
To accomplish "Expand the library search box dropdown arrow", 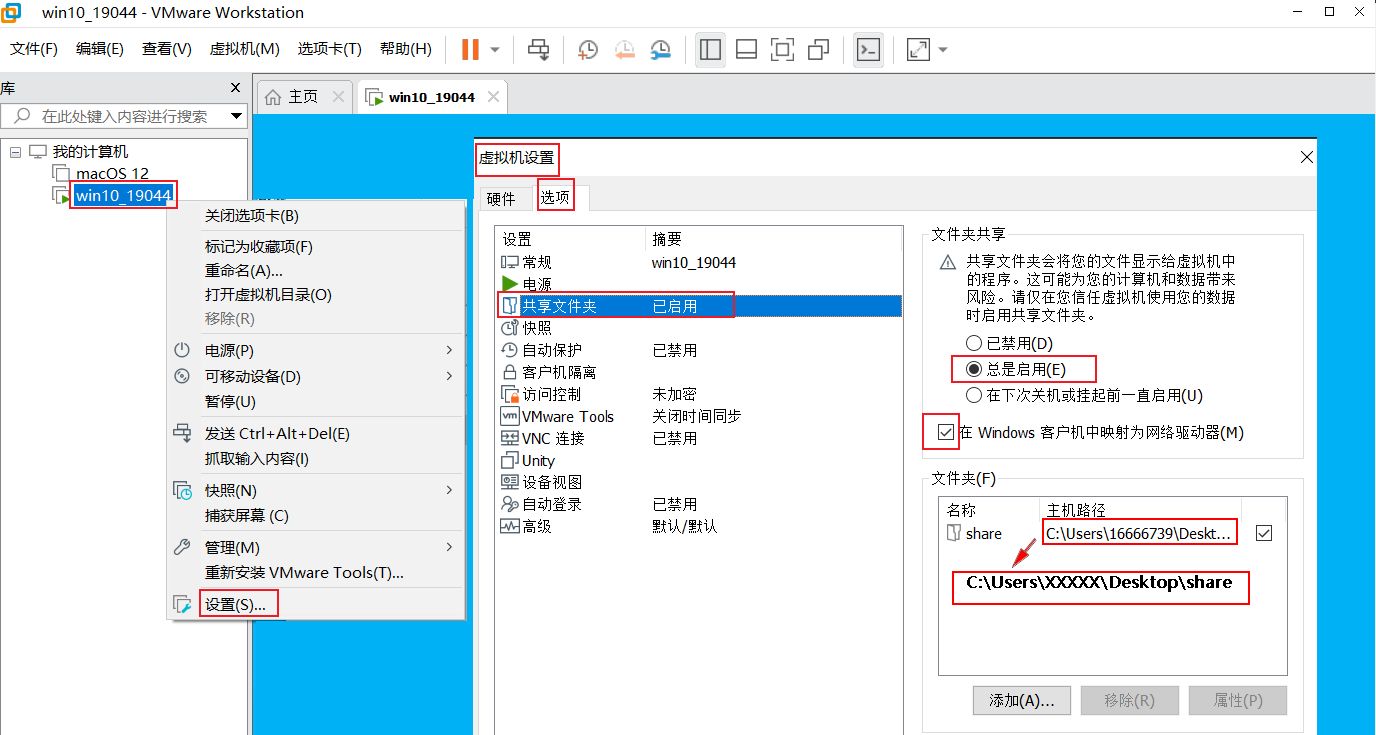I will (237, 116).
